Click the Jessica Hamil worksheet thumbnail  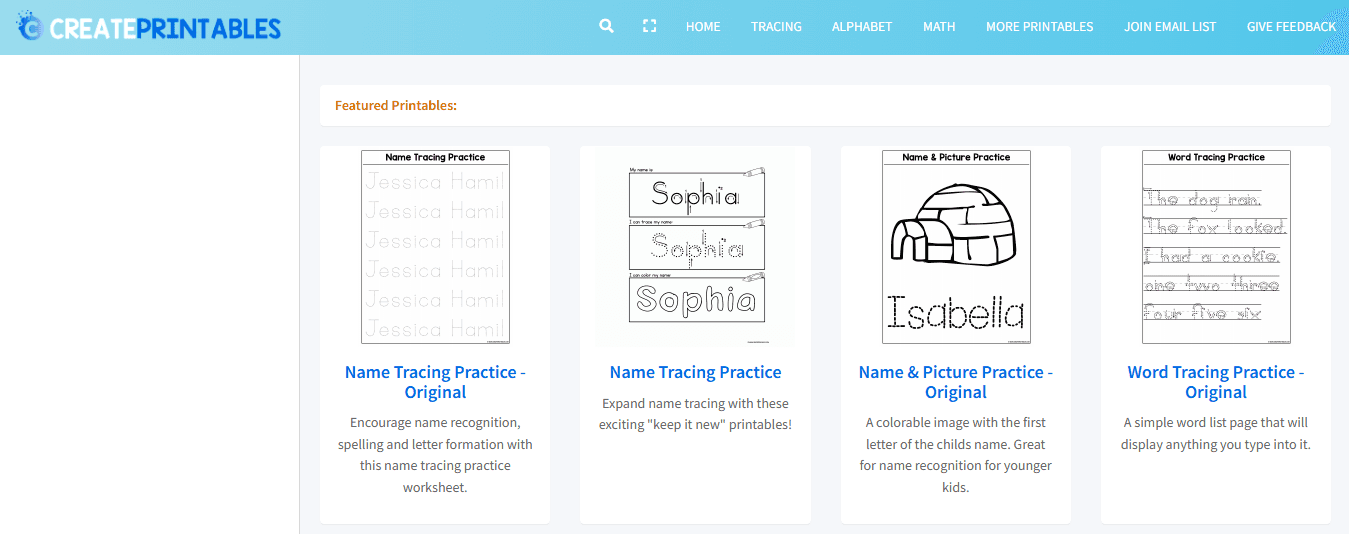(435, 247)
